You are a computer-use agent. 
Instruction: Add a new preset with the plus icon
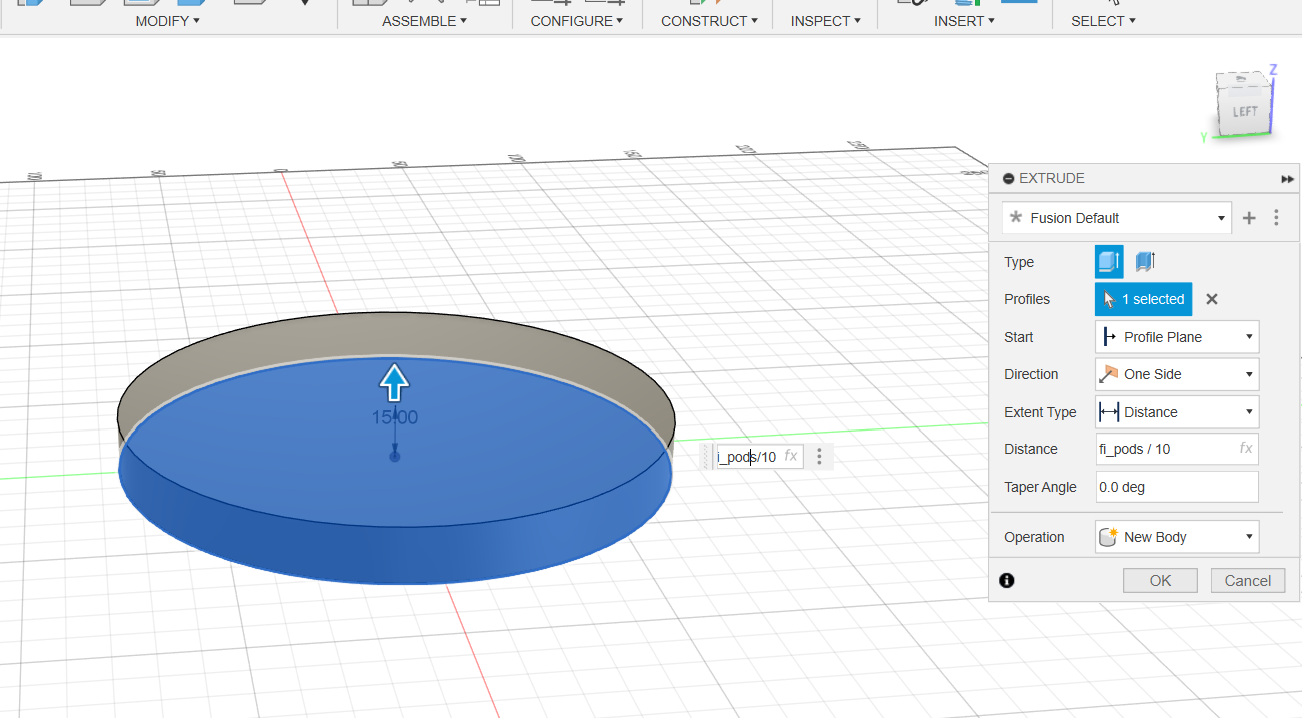1249,218
